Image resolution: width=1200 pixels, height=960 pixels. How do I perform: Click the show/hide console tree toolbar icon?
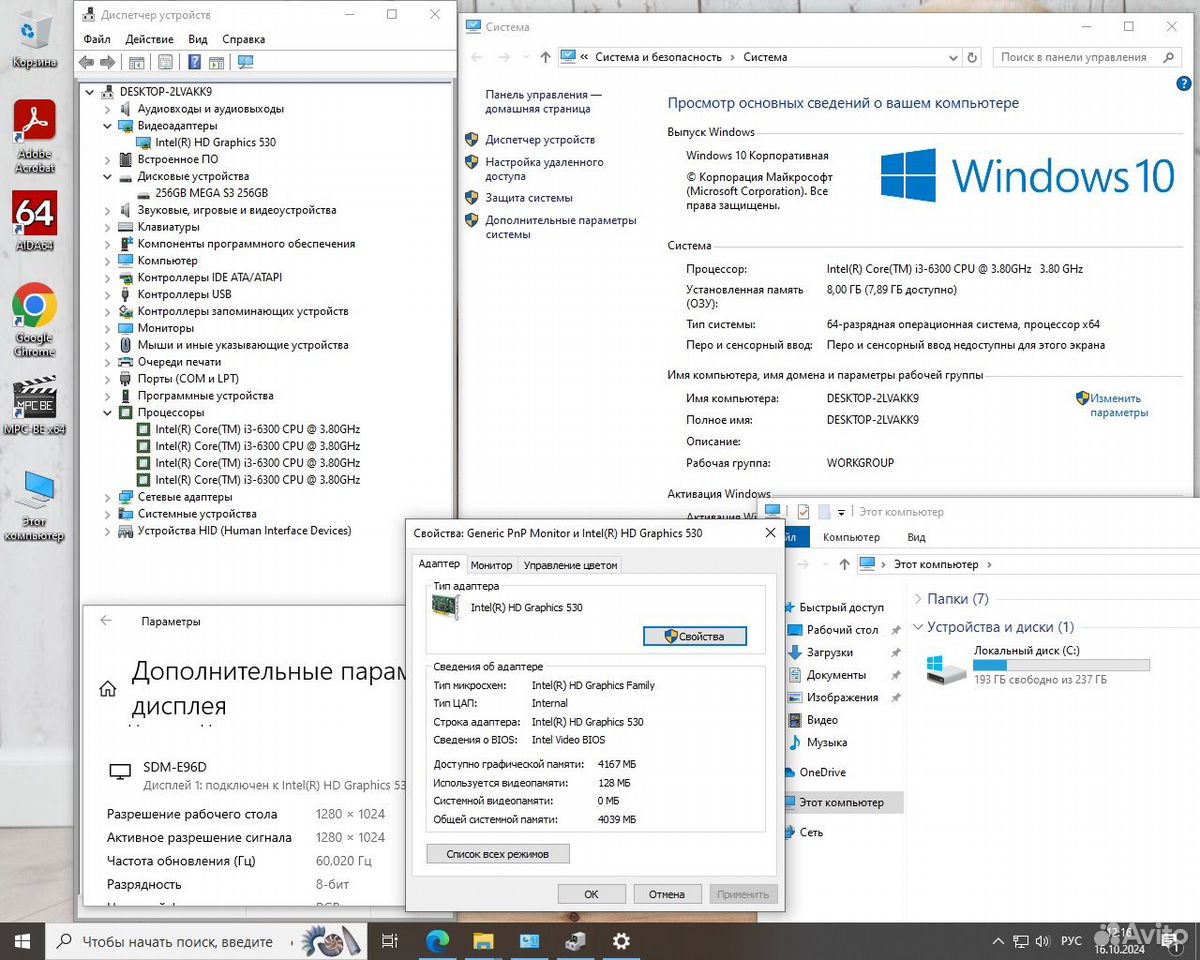tap(137, 62)
